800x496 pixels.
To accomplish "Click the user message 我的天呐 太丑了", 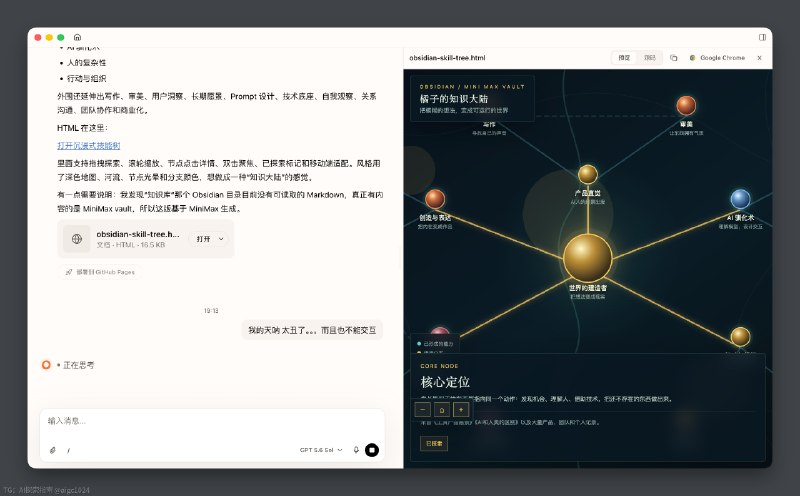I will tap(312, 330).
